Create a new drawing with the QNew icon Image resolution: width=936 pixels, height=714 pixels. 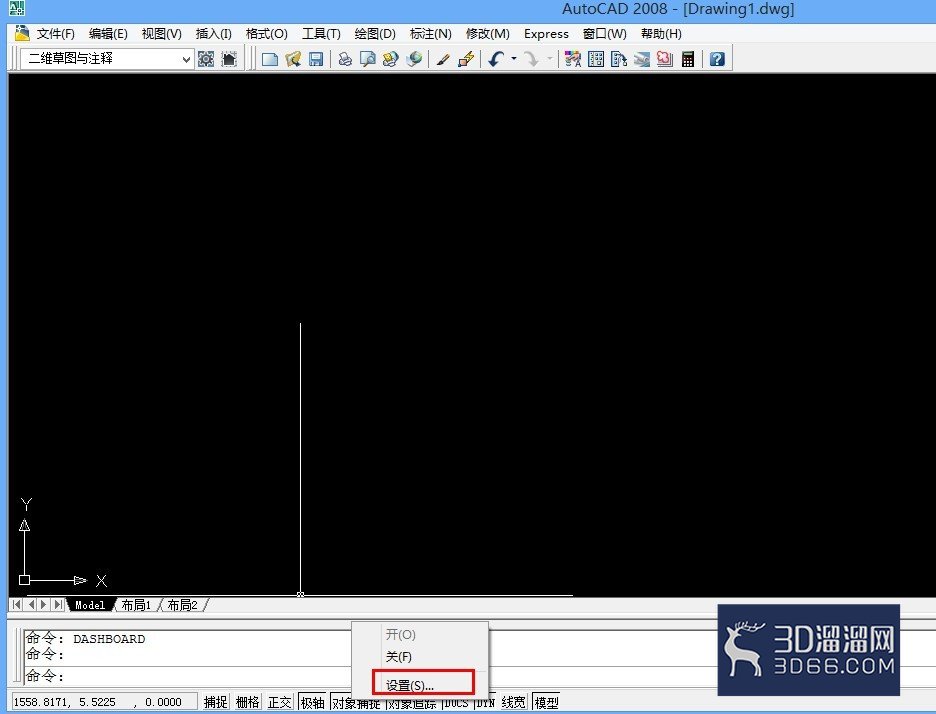[x=270, y=59]
